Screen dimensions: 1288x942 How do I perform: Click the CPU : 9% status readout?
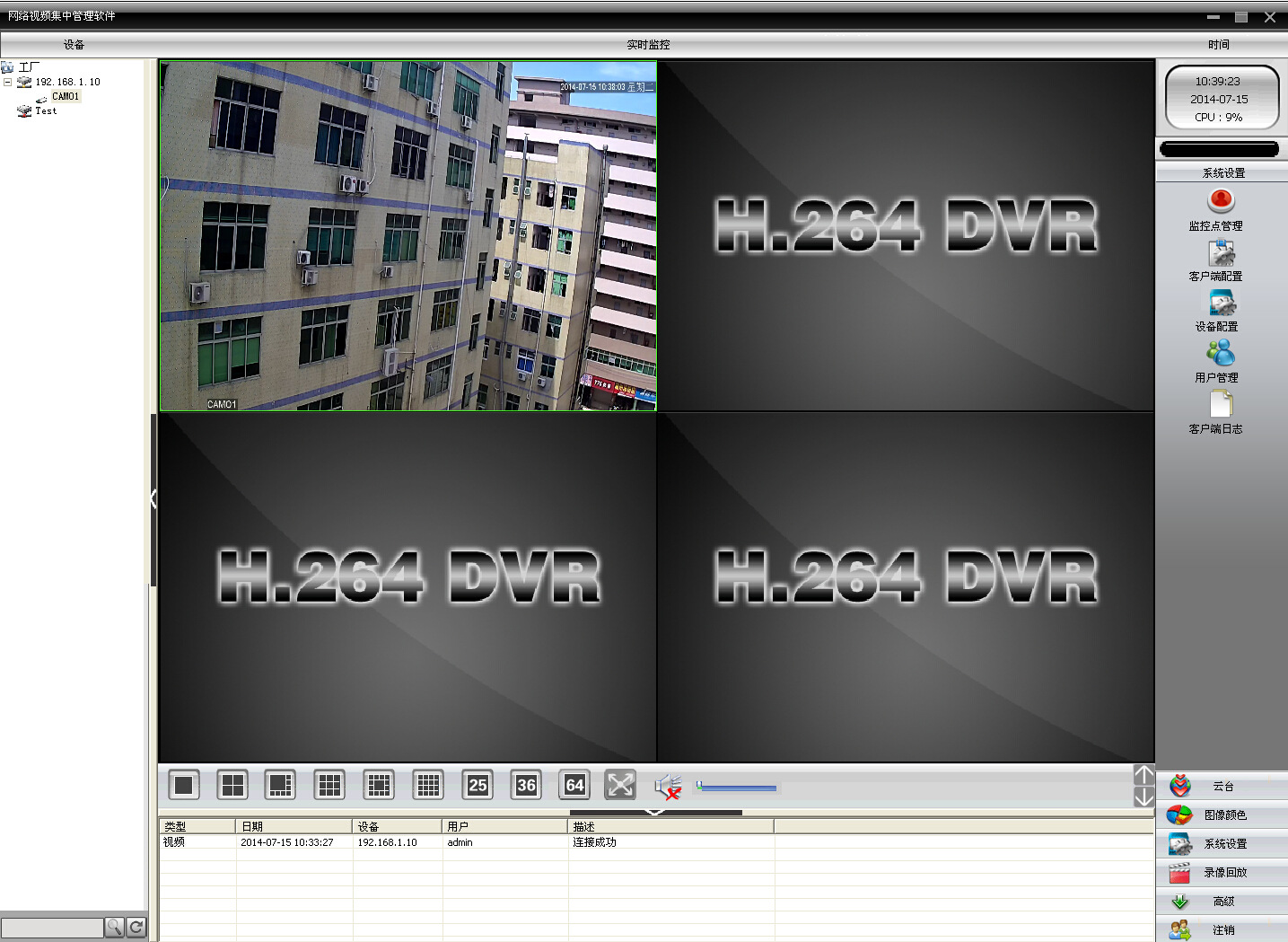[x=1219, y=118]
